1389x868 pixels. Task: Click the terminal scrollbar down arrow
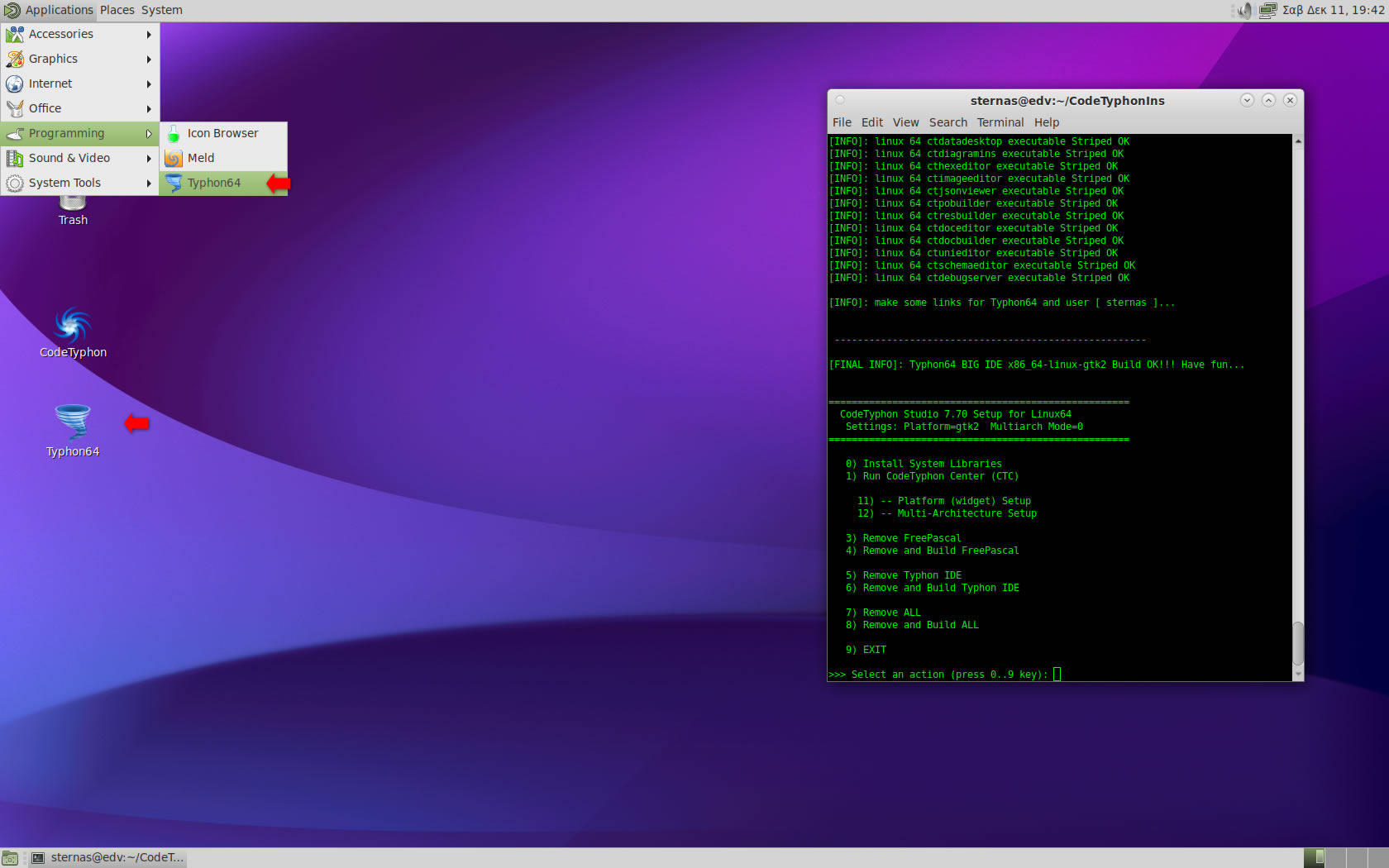point(1298,675)
